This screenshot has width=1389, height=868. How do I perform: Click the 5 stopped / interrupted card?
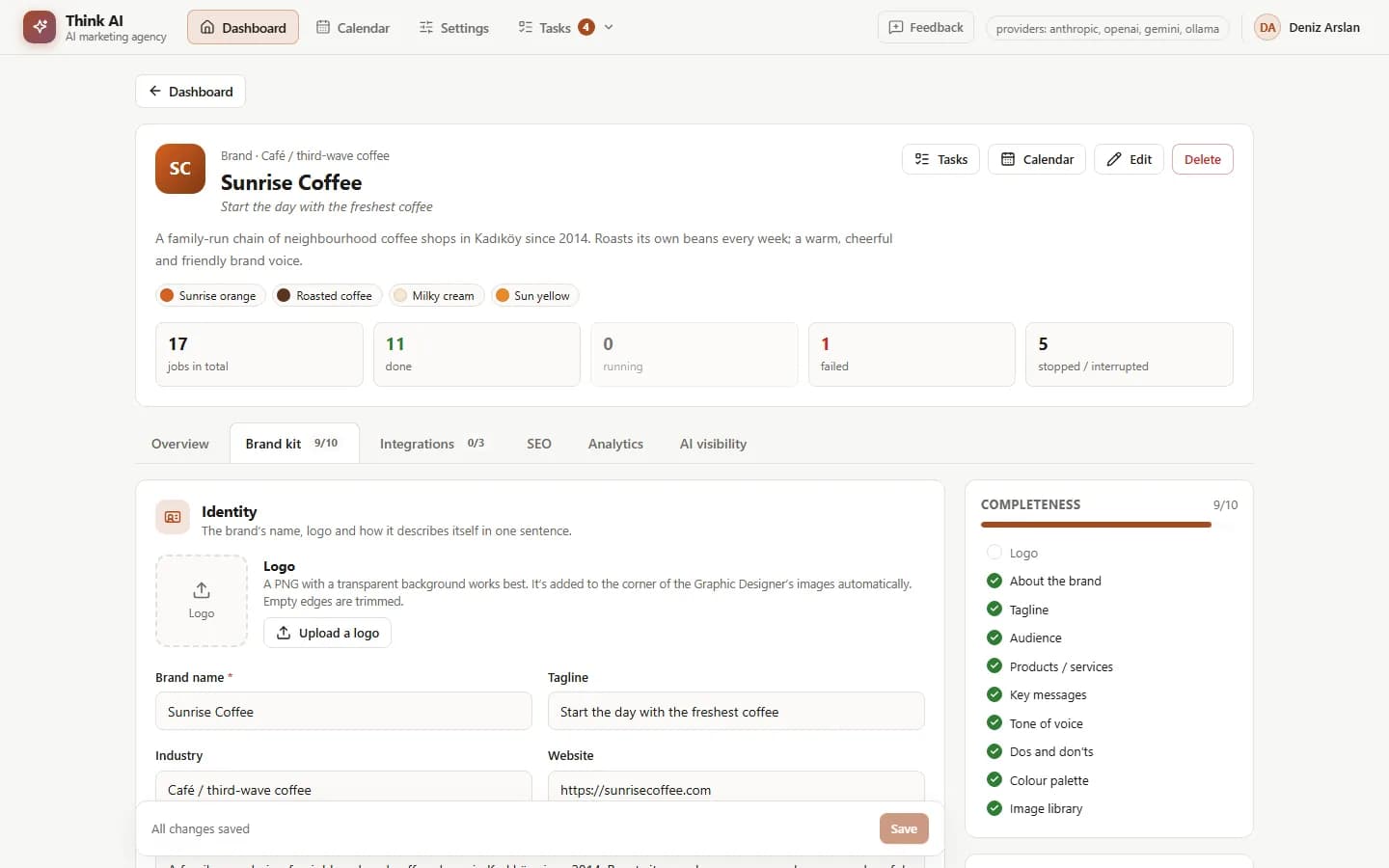1130,354
